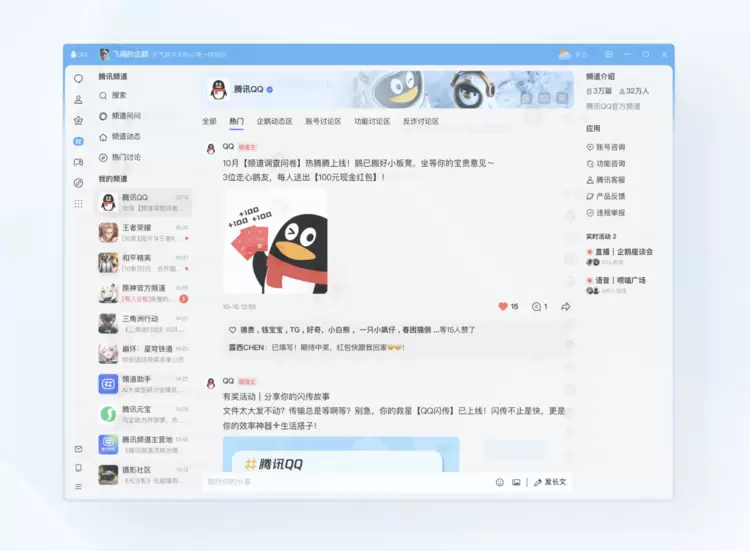
Task: Switch to the 全部 tab
Action: coord(209,121)
